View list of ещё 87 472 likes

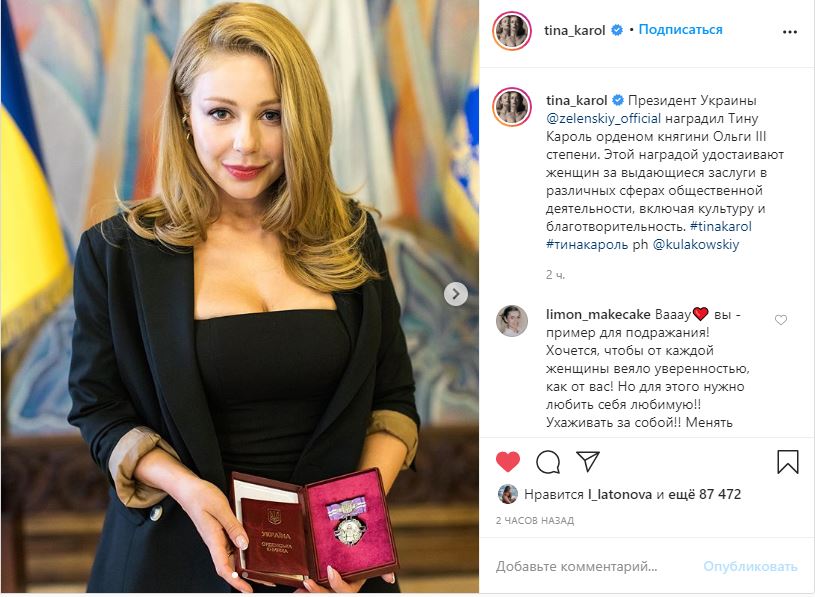click(x=704, y=494)
